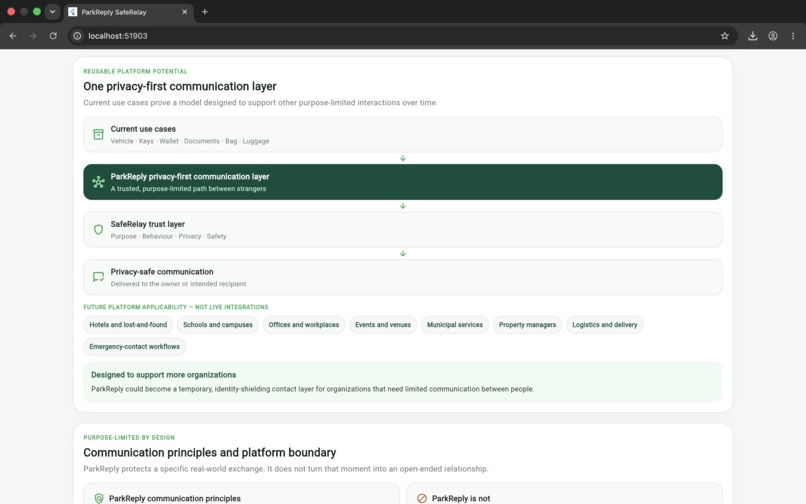806x504 pixels.
Task: Click the site info icon in address bar
Action: pos(77,36)
